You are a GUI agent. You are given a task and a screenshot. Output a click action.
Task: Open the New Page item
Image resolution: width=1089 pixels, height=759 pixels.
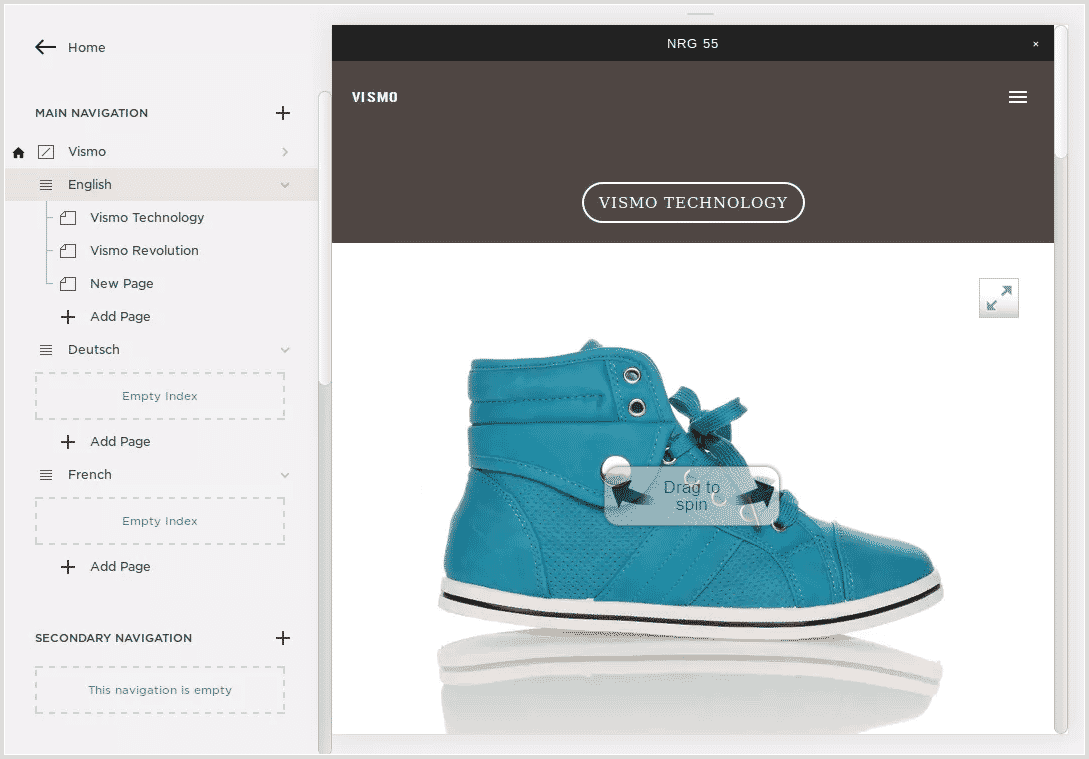(x=122, y=283)
